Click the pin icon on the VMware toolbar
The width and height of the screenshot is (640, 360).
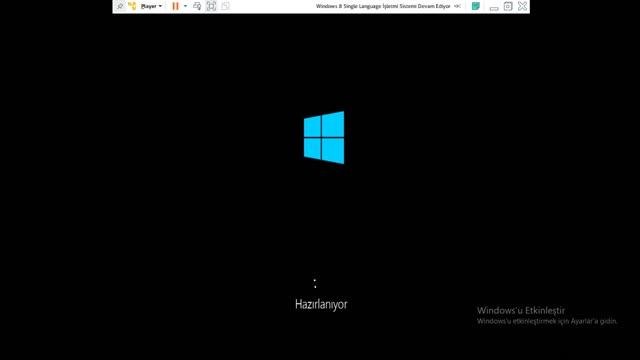coord(120,6)
